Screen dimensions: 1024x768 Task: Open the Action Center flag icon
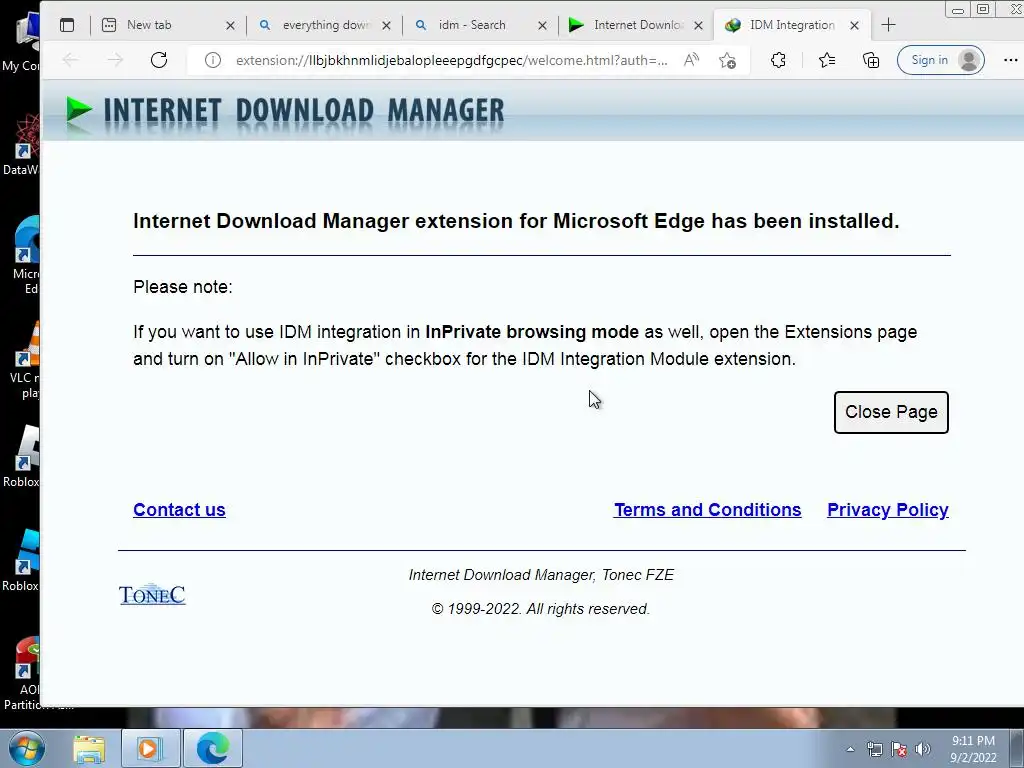tap(899, 750)
